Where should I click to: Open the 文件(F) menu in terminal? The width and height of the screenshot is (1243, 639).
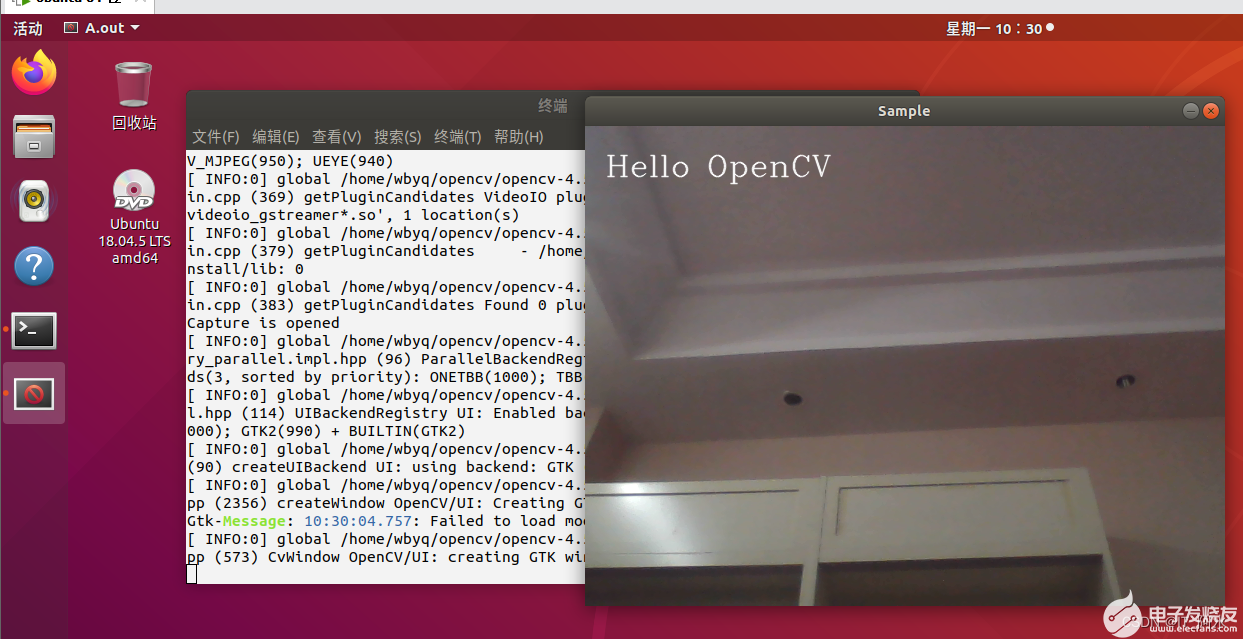[216, 137]
